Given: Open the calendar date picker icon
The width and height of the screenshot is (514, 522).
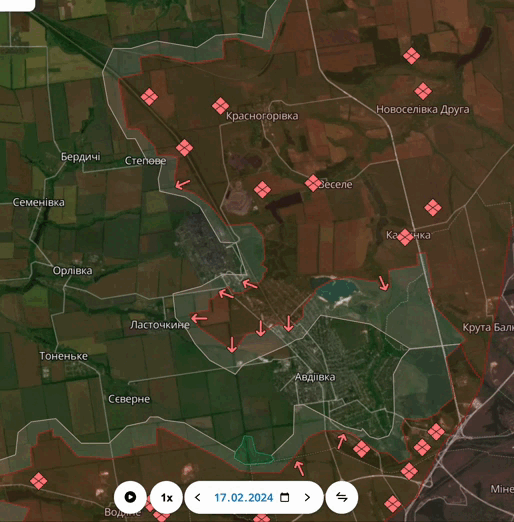Looking at the screenshot, I should coord(284,497).
